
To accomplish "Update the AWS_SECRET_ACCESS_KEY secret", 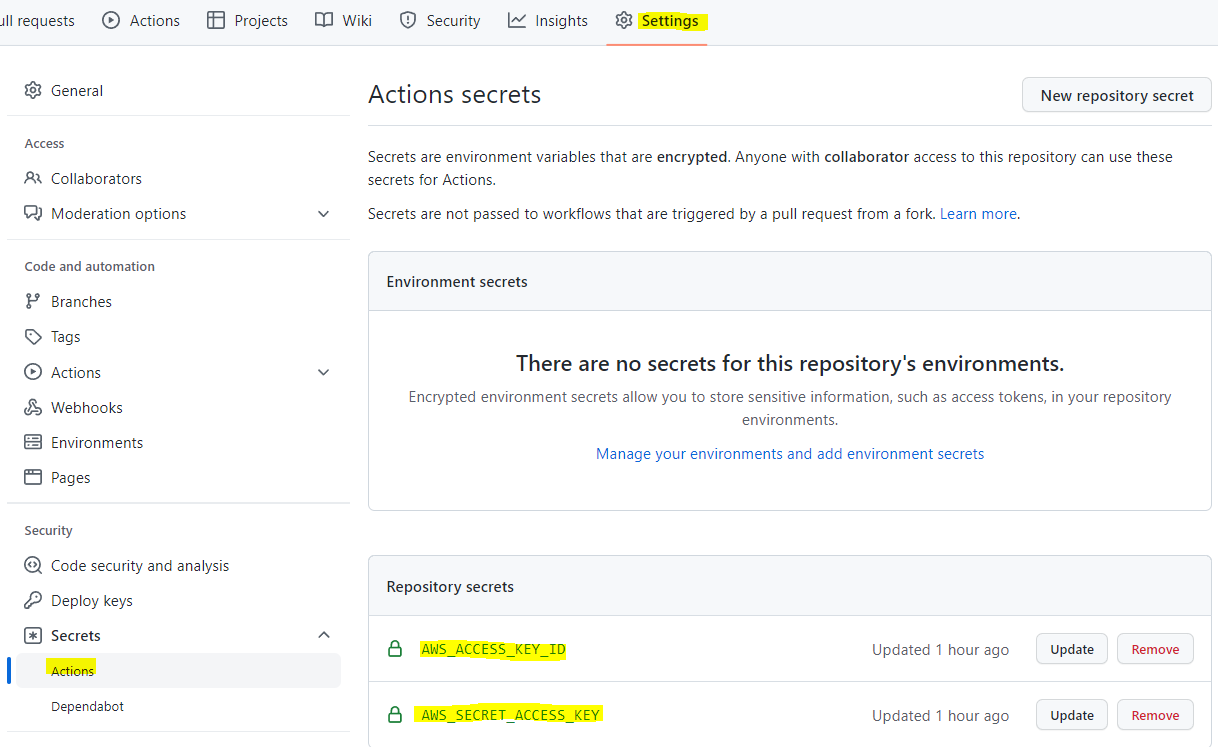I will [x=1072, y=715].
